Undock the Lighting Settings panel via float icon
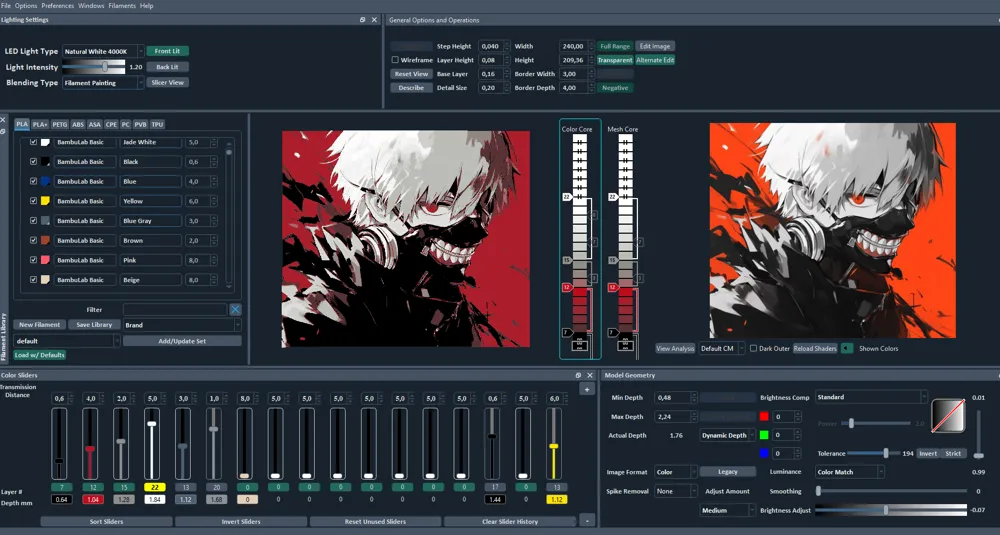 (x=362, y=20)
